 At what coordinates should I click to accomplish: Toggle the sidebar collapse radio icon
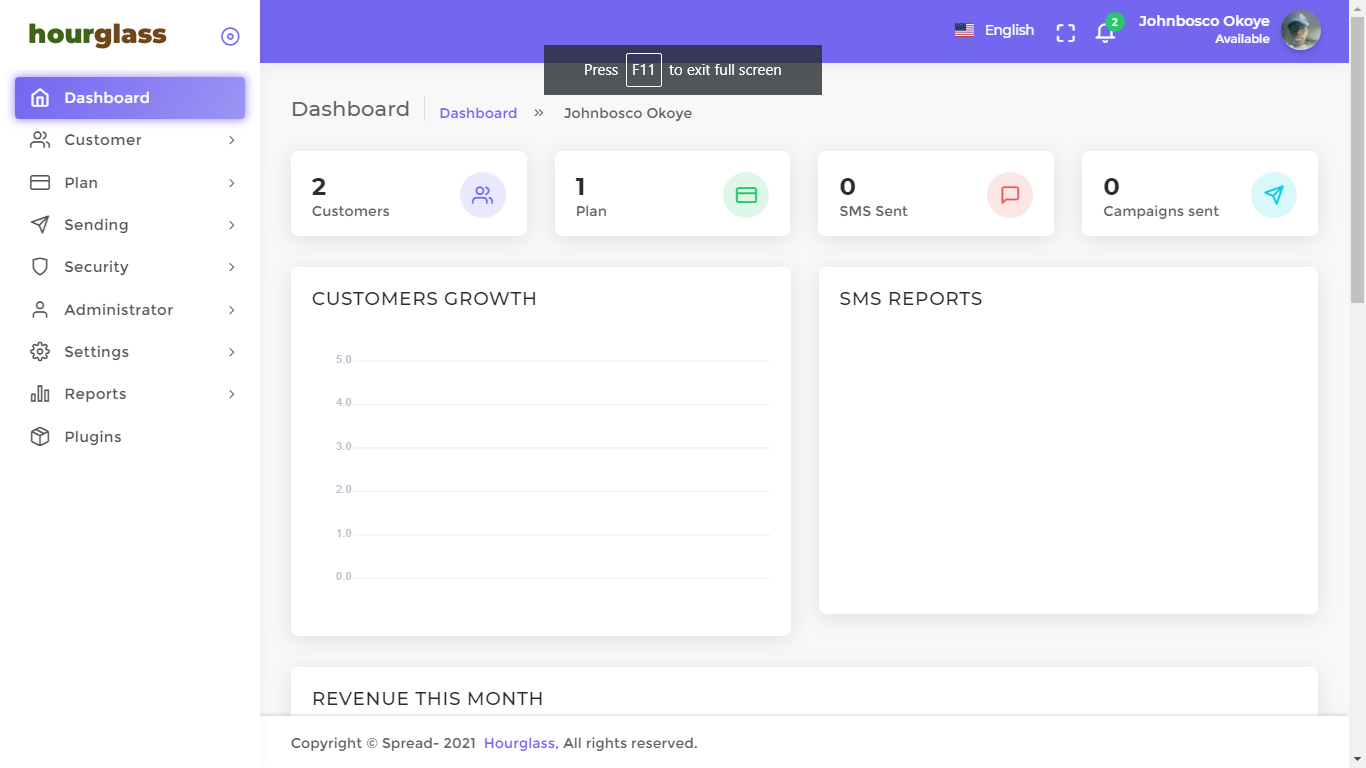click(x=230, y=37)
